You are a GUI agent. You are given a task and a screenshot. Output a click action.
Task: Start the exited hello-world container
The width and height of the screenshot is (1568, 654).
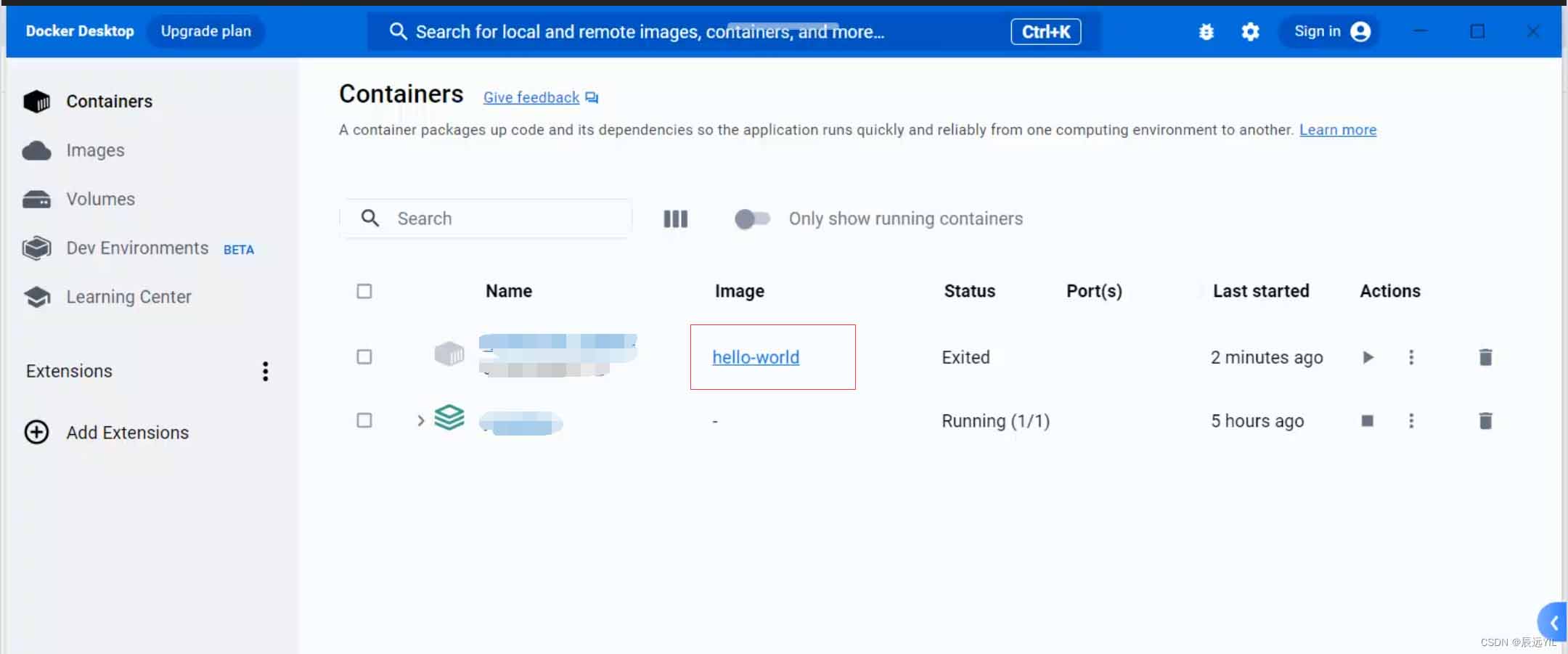pos(1368,357)
